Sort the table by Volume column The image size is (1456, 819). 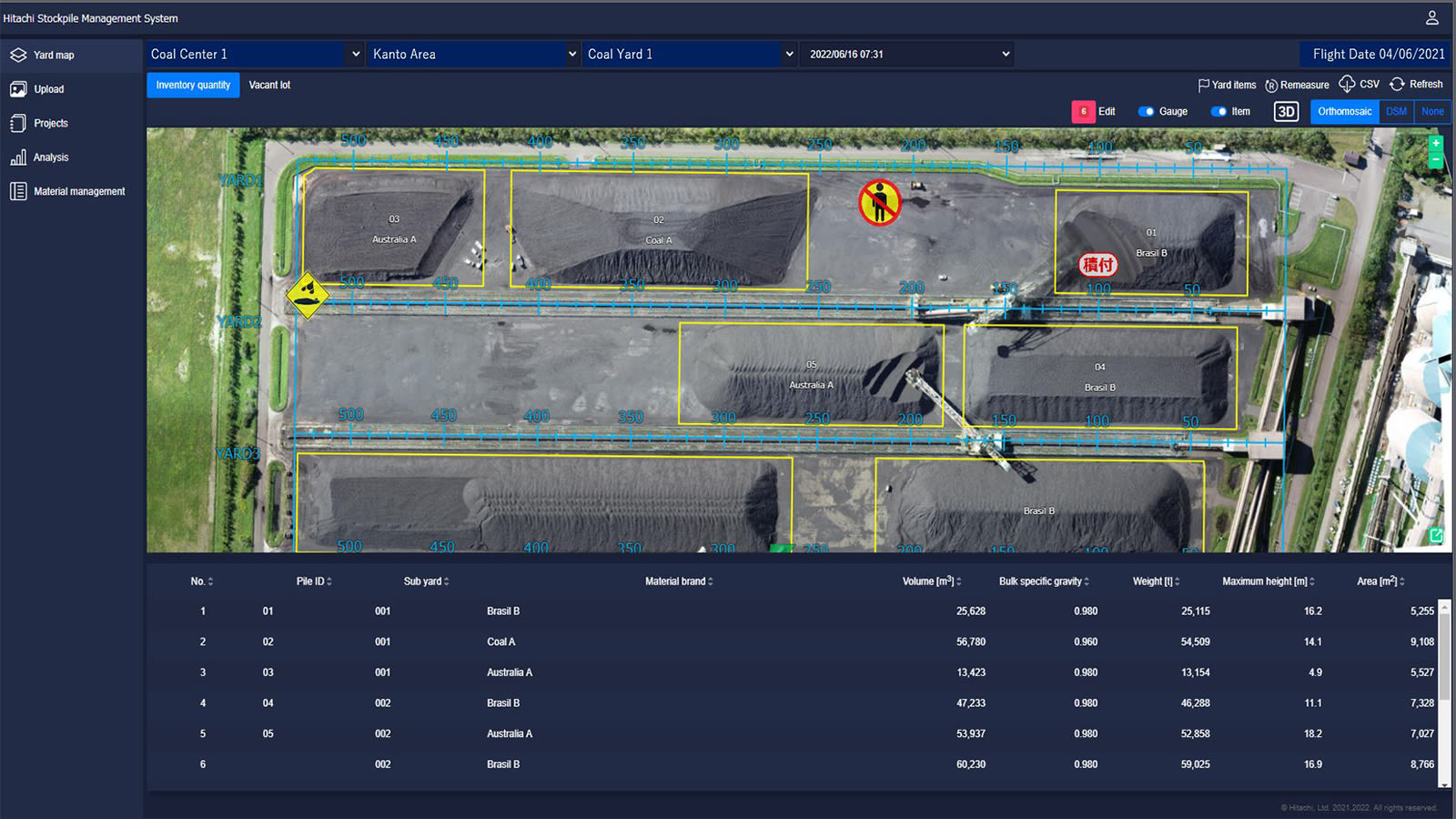(930, 581)
